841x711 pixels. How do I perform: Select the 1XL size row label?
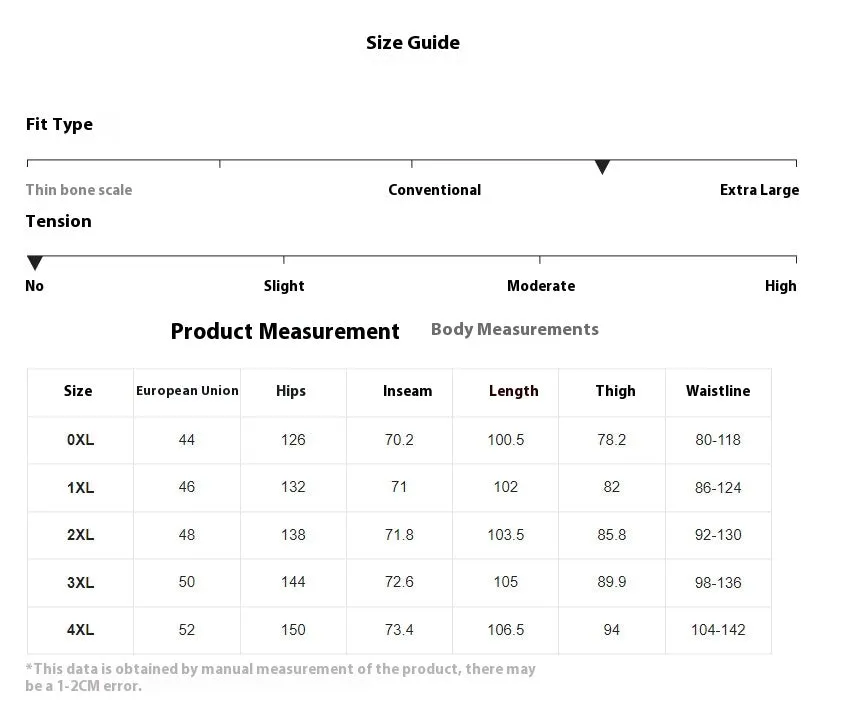pyautogui.click(x=80, y=487)
